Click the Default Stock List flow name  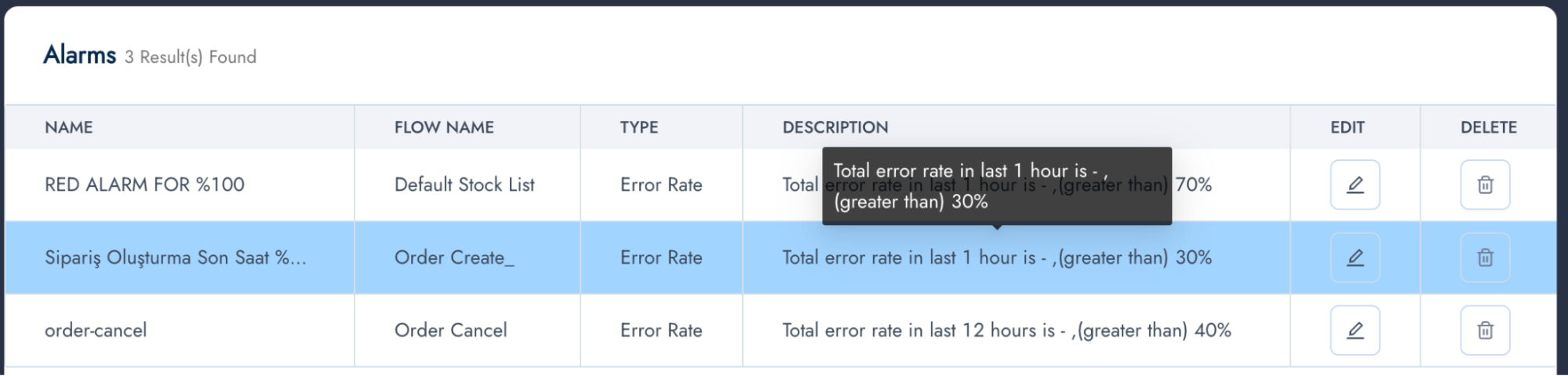pyautogui.click(x=464, y=185)
